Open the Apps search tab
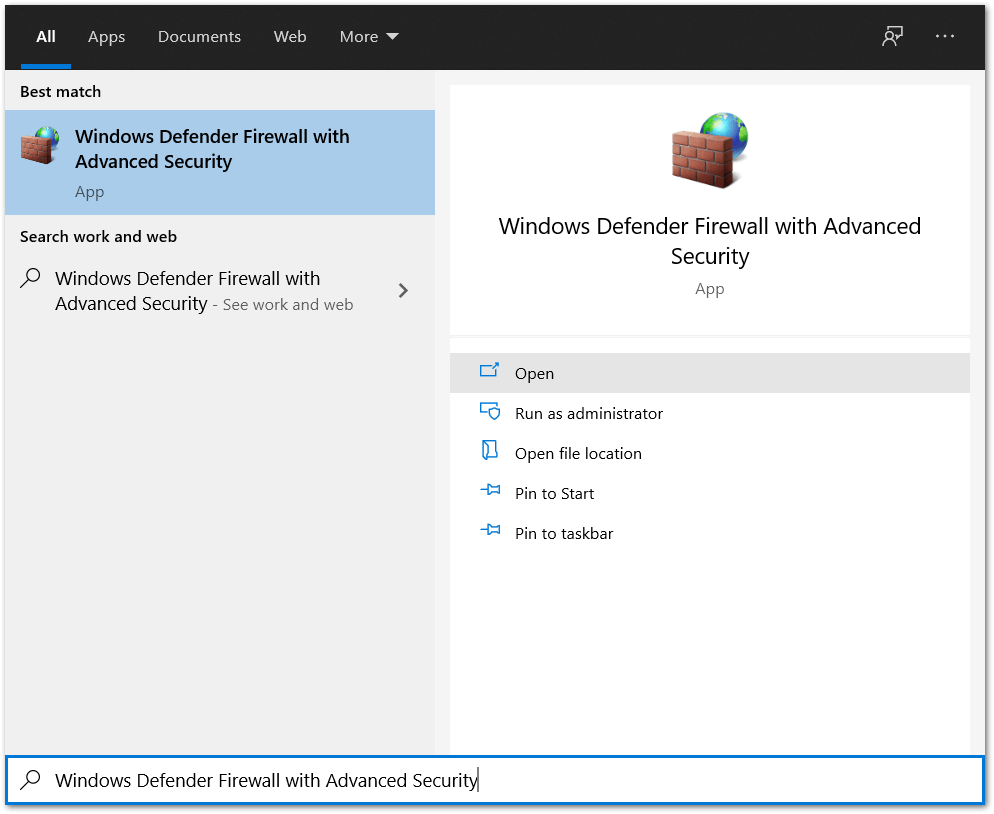Viewport: 994px width, 814px height. coord(106,37)
